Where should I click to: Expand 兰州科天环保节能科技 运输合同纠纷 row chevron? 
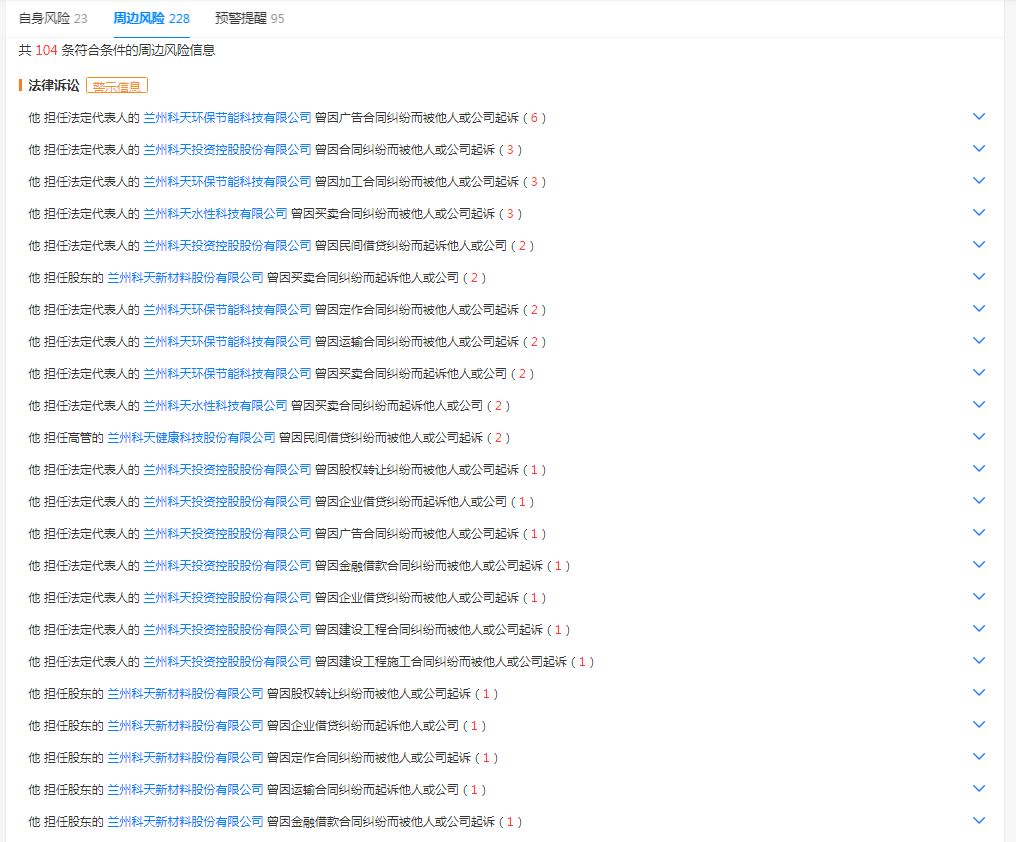point(979,340)
